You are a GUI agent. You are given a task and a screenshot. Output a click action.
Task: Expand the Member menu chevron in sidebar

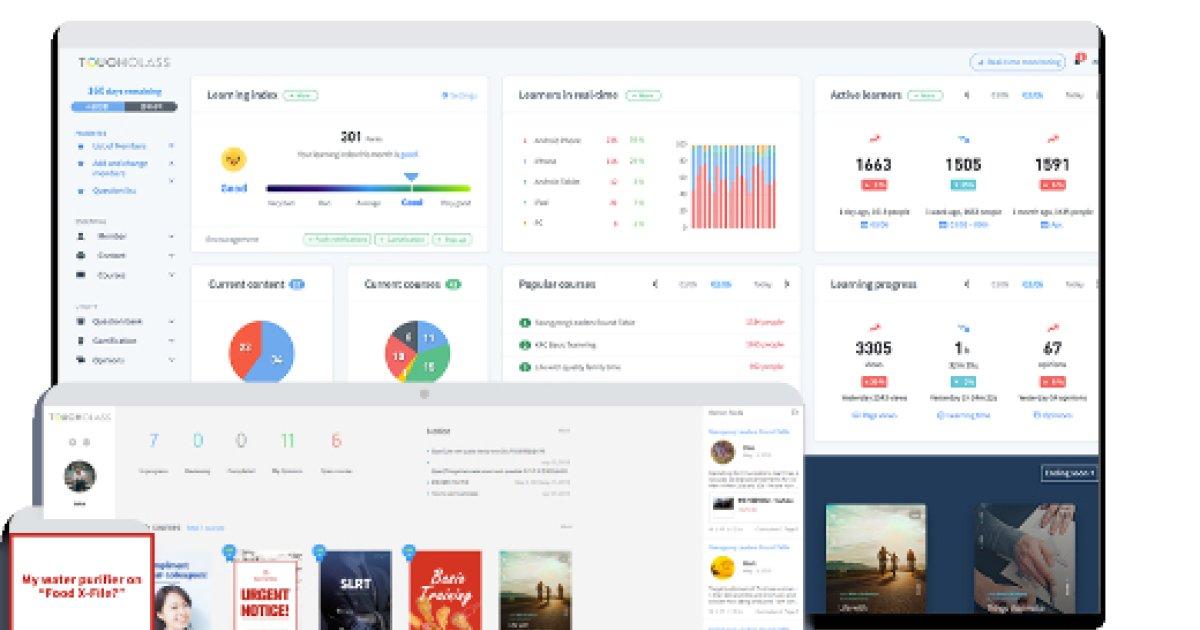pyautogui.click(x=171, y=236)
